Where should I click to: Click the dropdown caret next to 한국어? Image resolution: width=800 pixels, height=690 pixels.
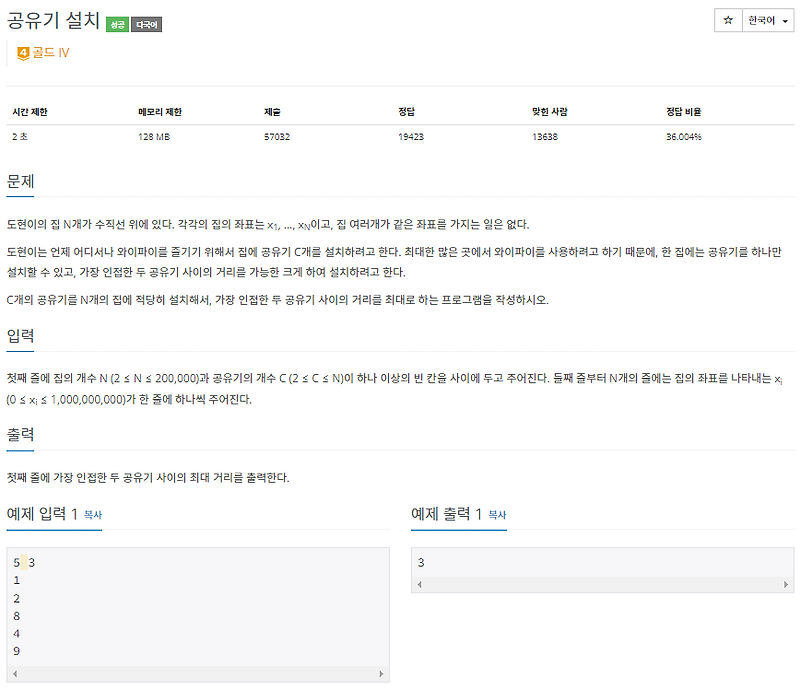(785, 21)
